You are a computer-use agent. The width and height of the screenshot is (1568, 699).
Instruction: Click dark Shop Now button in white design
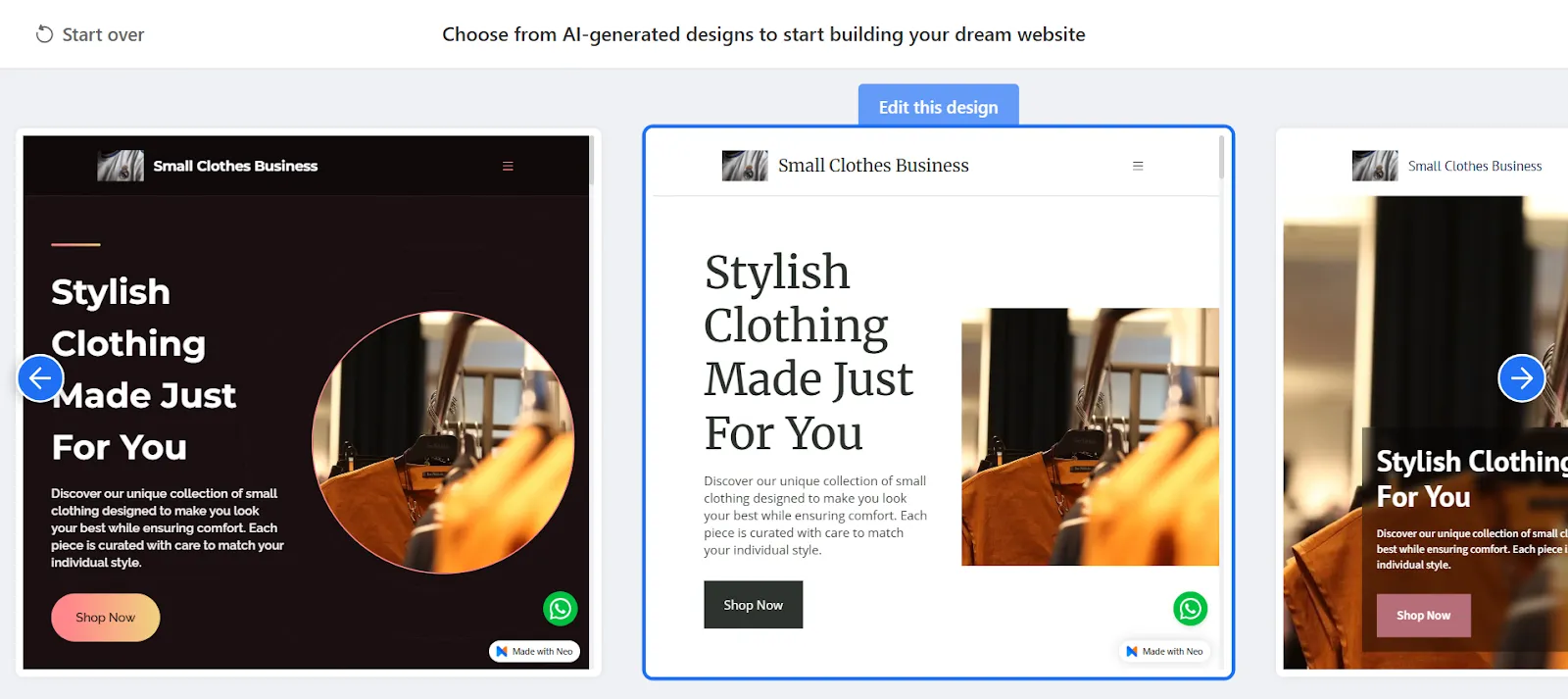pos(754,605)
